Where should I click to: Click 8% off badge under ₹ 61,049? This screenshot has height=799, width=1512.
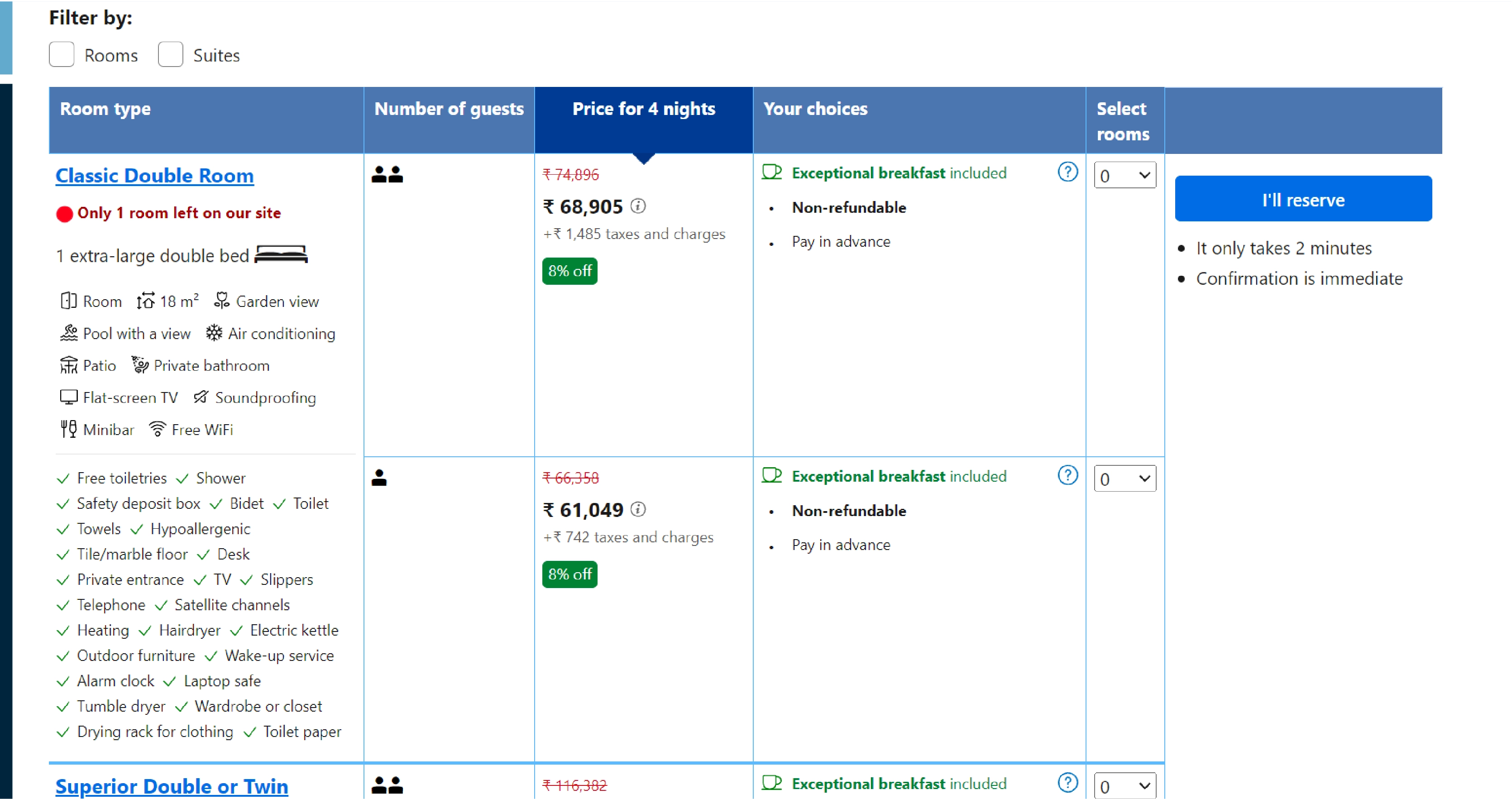click(569, 575)
